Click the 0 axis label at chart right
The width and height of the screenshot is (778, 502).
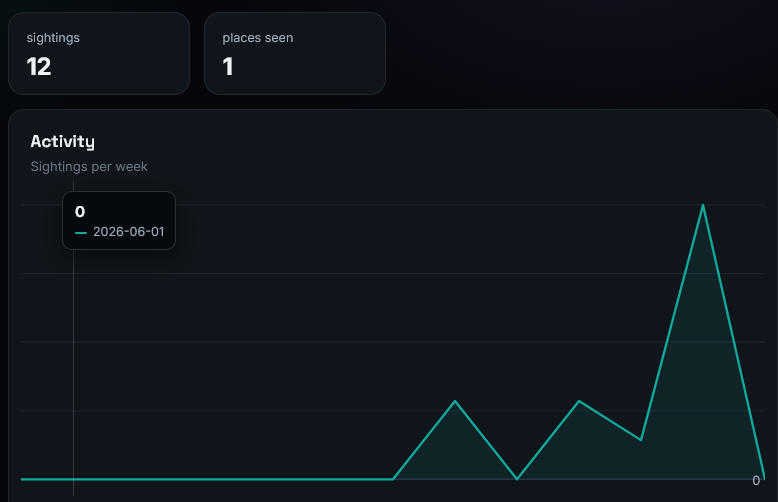coord(756,481)
